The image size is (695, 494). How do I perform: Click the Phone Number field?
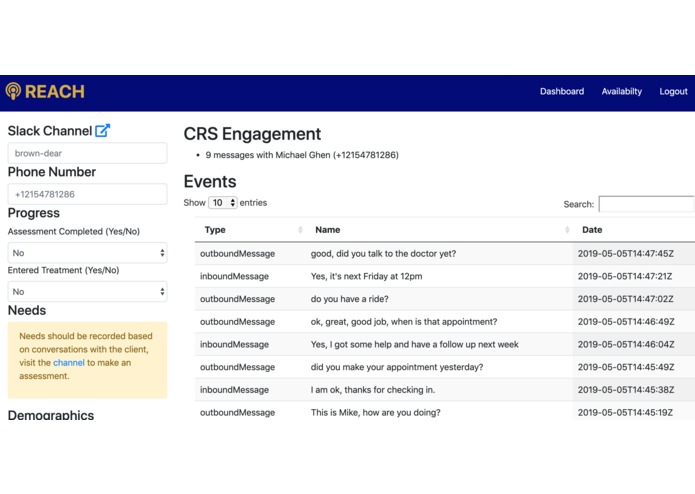(x=87, y=194)
